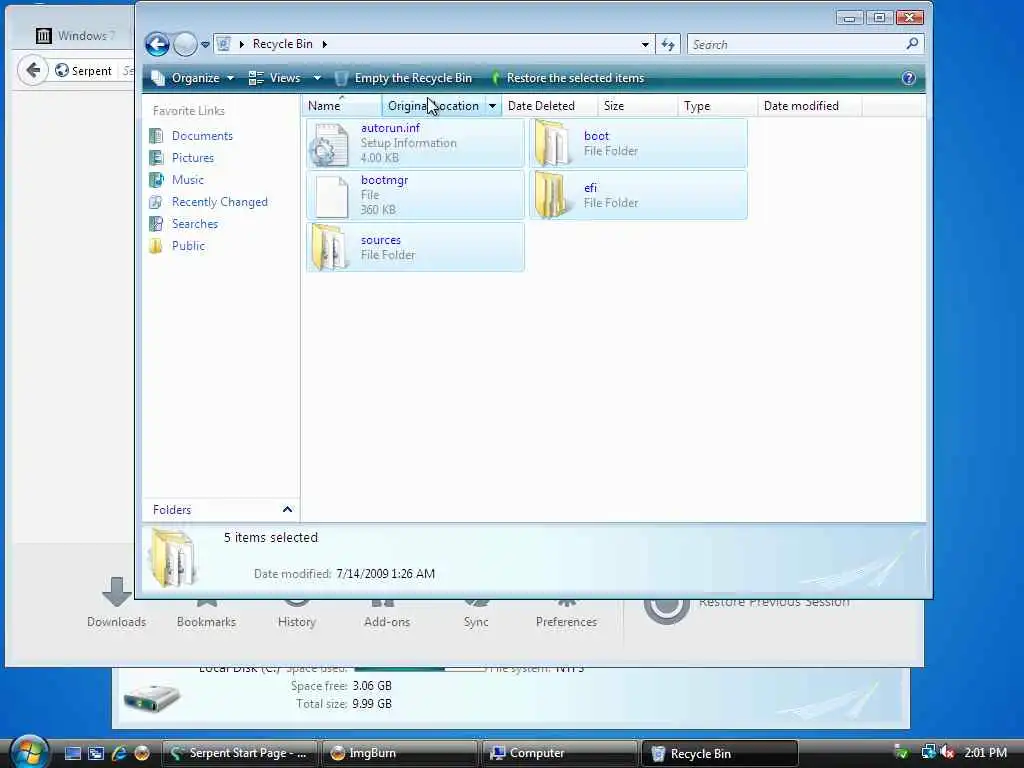The width and height of the screenshot is (1024, 768).
Task: Open Searches favorite link
Action: 195,224
